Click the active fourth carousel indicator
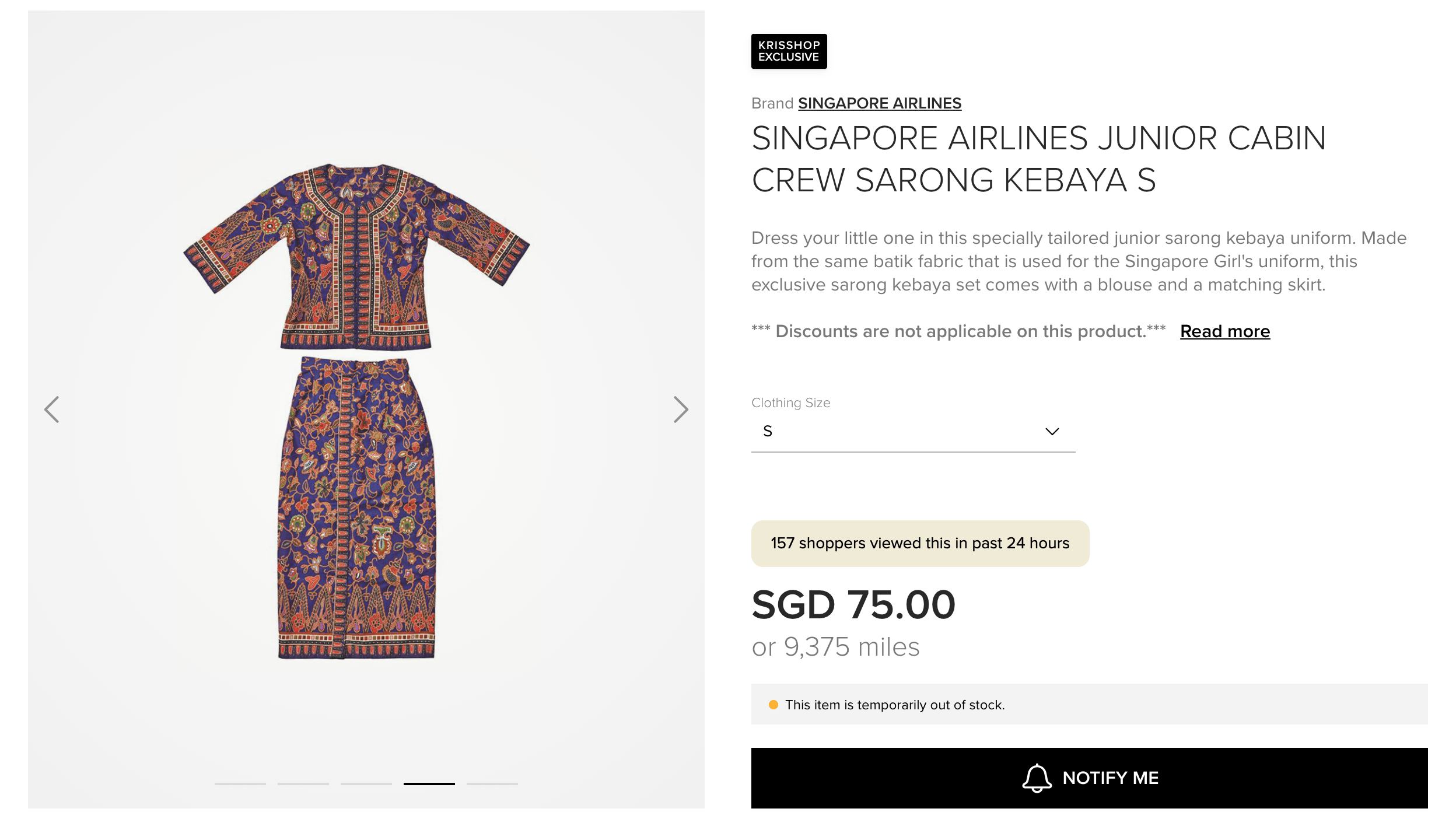The height and width of the screenshot is (819, 1456). (x=429, y=783)
